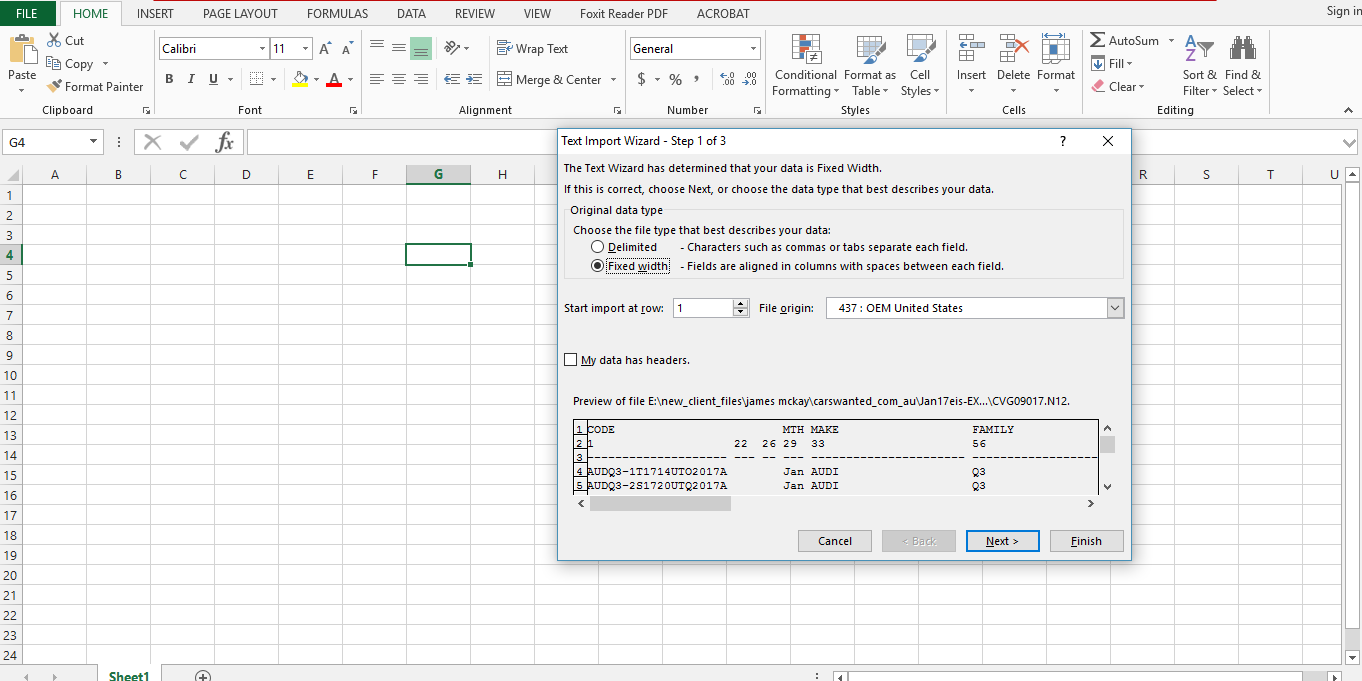
Task: Open the font size dropdown
Action: coord(305,48)
